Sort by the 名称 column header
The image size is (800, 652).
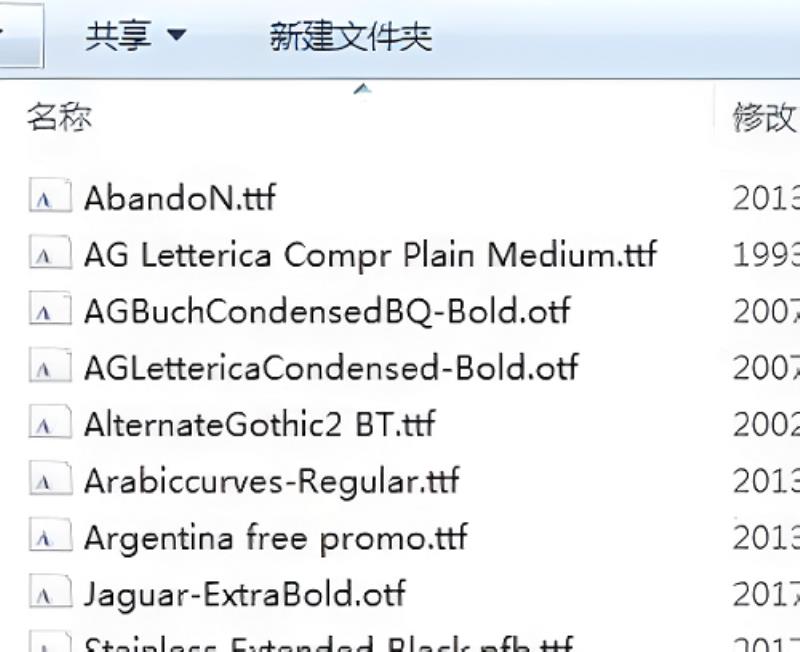pos(59,117)
